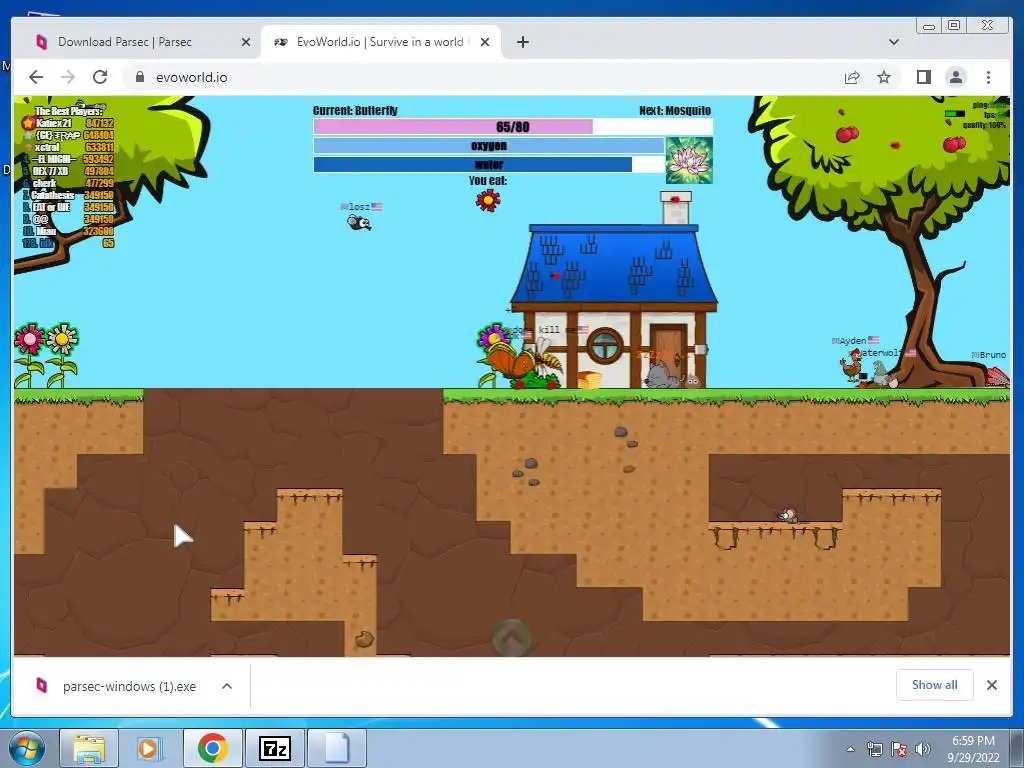This screenshot has height=768, width=1024.
Task: Open Action Center flag icon
Action: point(899,749)
